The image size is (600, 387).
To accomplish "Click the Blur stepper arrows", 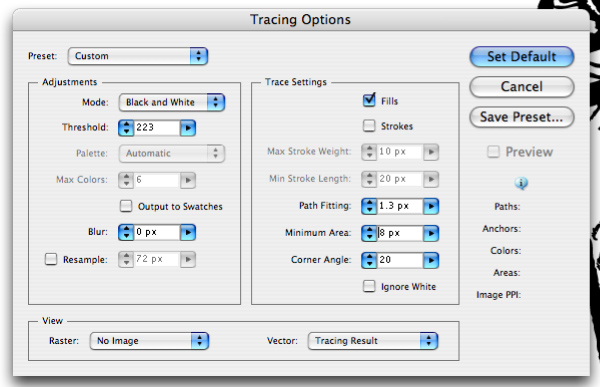I will tap(126, 232).
